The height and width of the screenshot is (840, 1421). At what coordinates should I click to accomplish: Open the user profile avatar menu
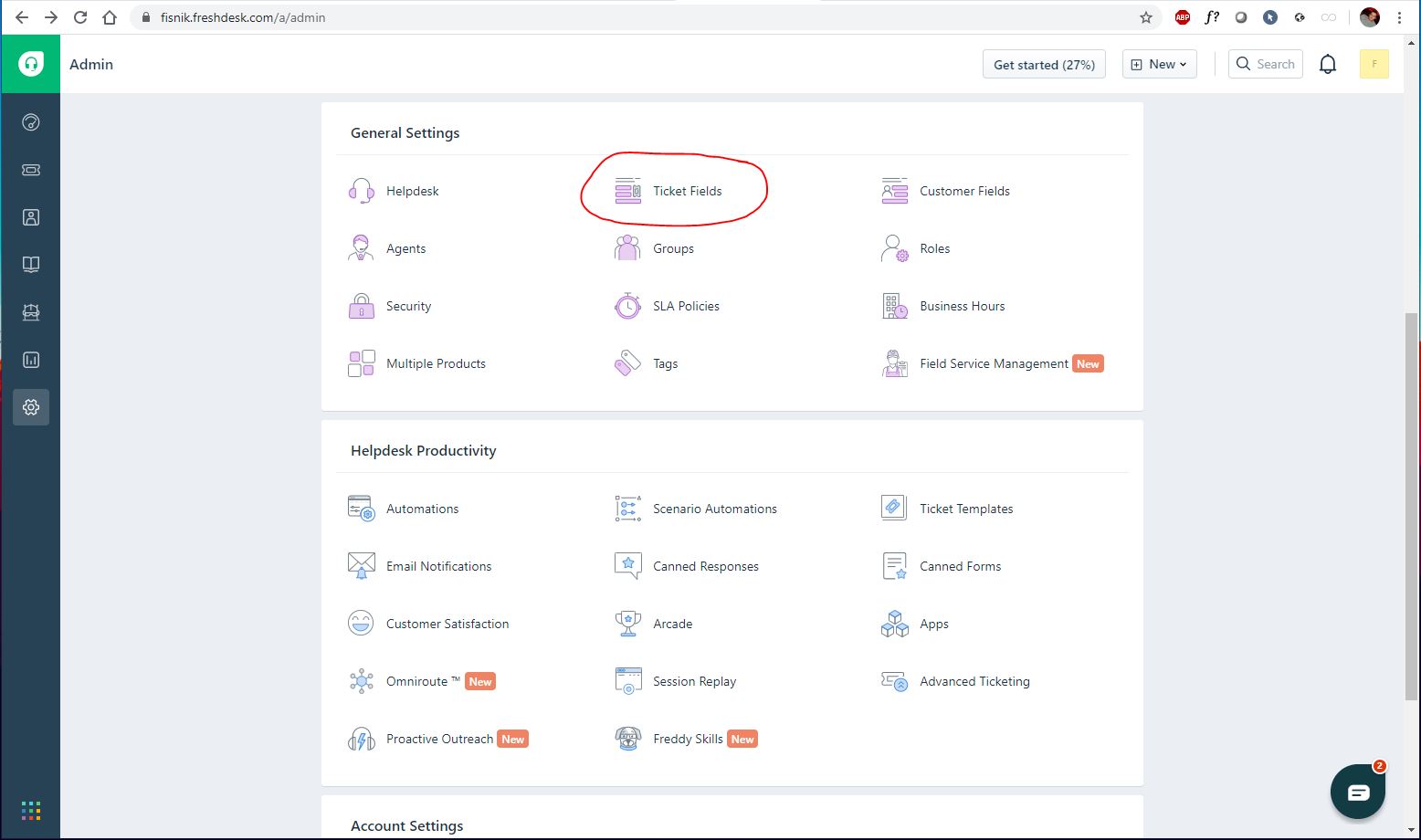(x=1374, y=64)
